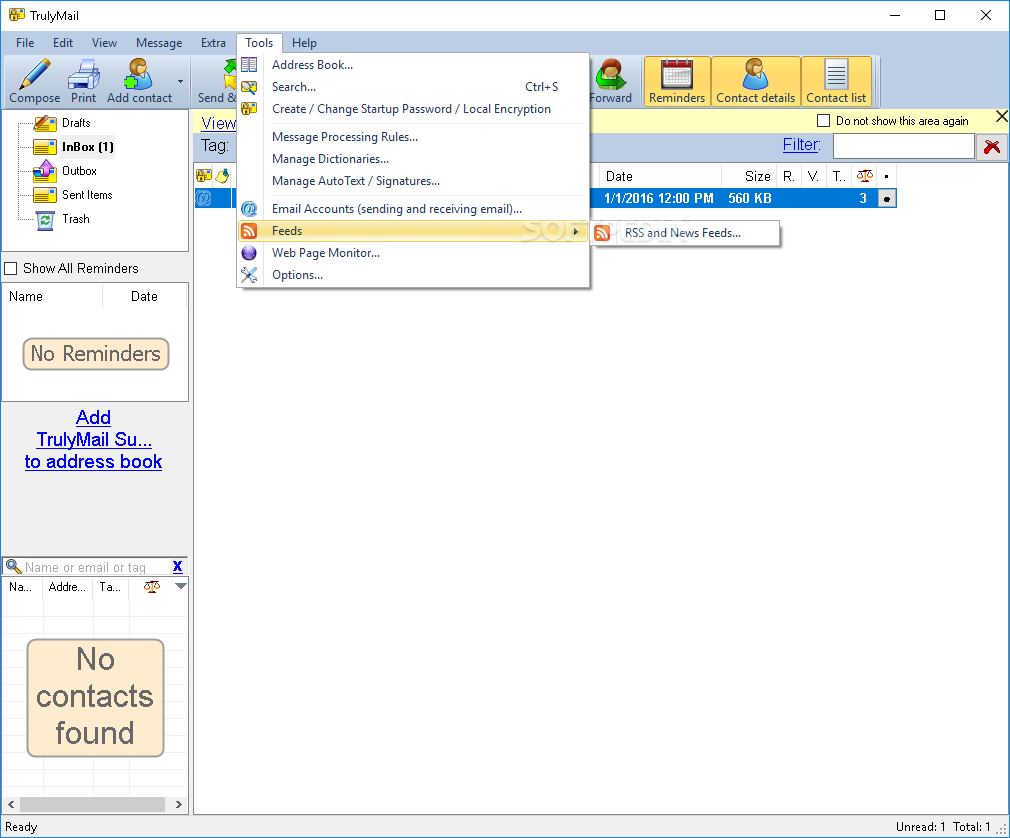
Task: Choose Search... from the Tools menu
Action: tap(413, 86)
